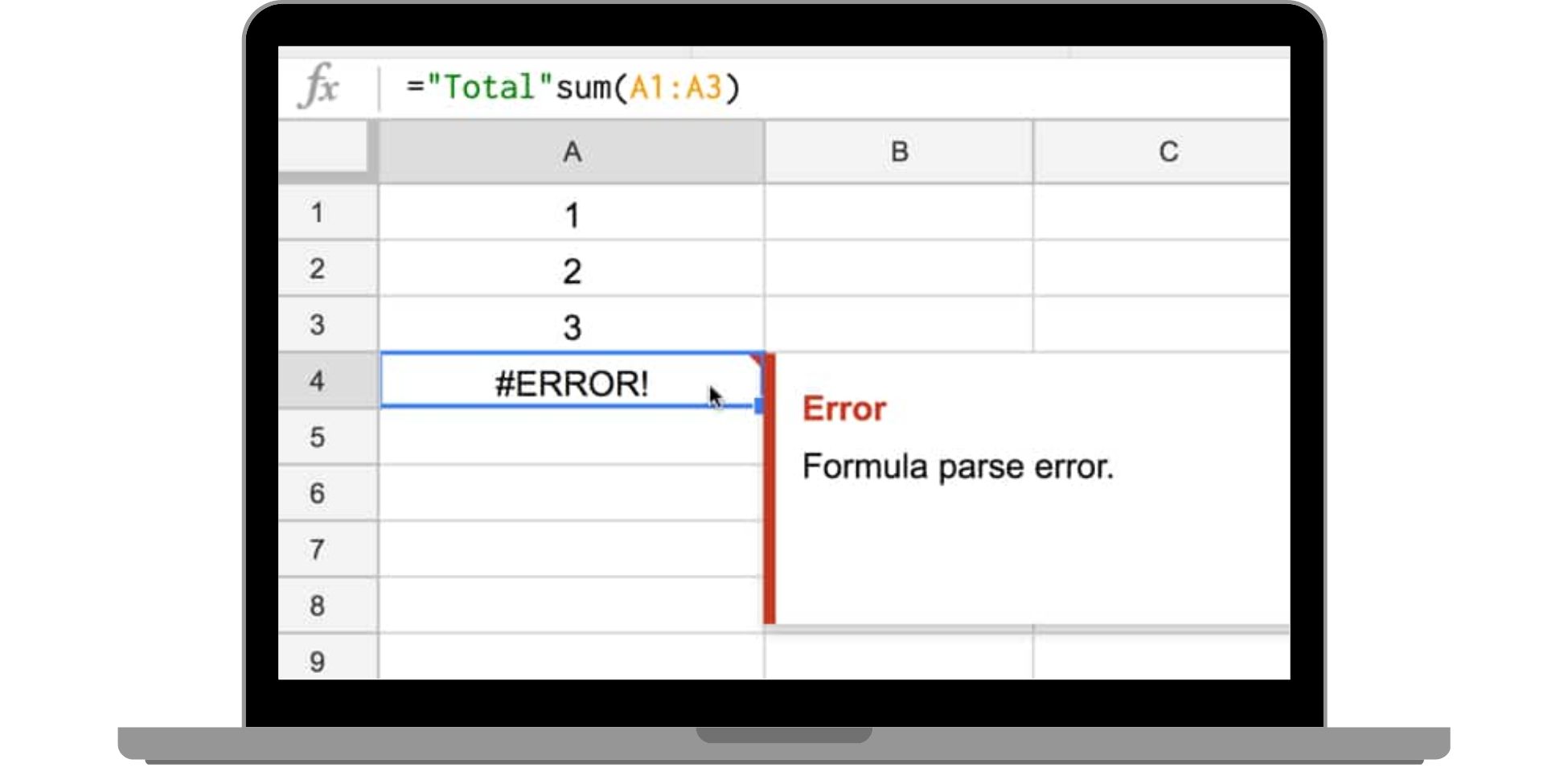Select empty cell A6
Screen dimensions: 1568x784
point(571,493)
